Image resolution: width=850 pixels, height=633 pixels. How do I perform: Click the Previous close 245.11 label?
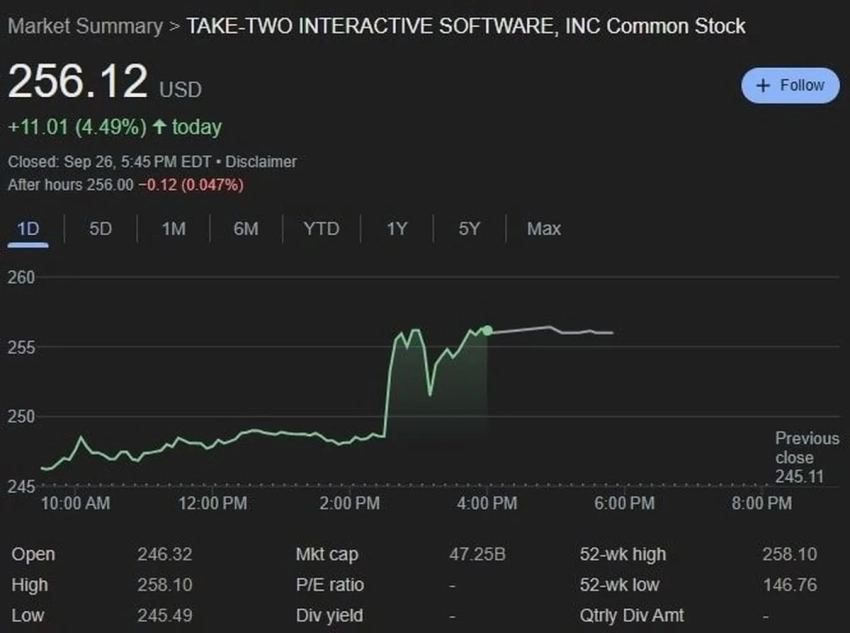coord(806,457)
